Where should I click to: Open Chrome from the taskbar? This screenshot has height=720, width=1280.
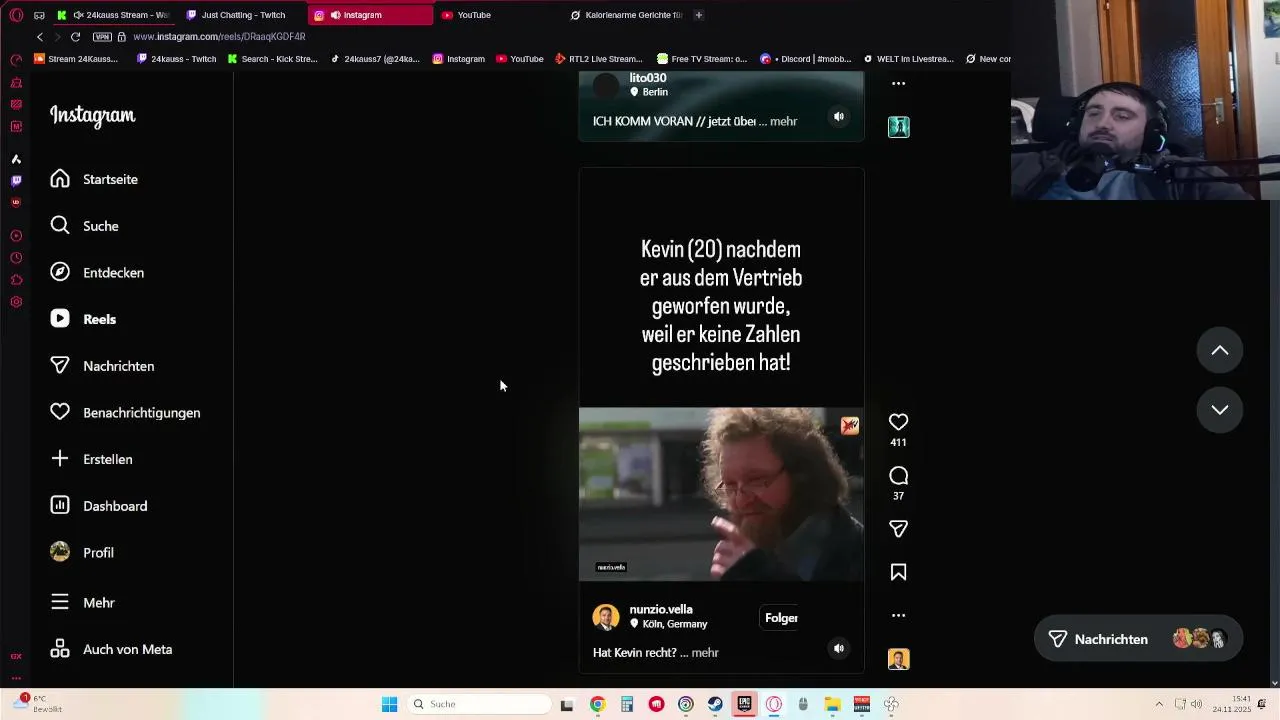(x=597, y=704)
